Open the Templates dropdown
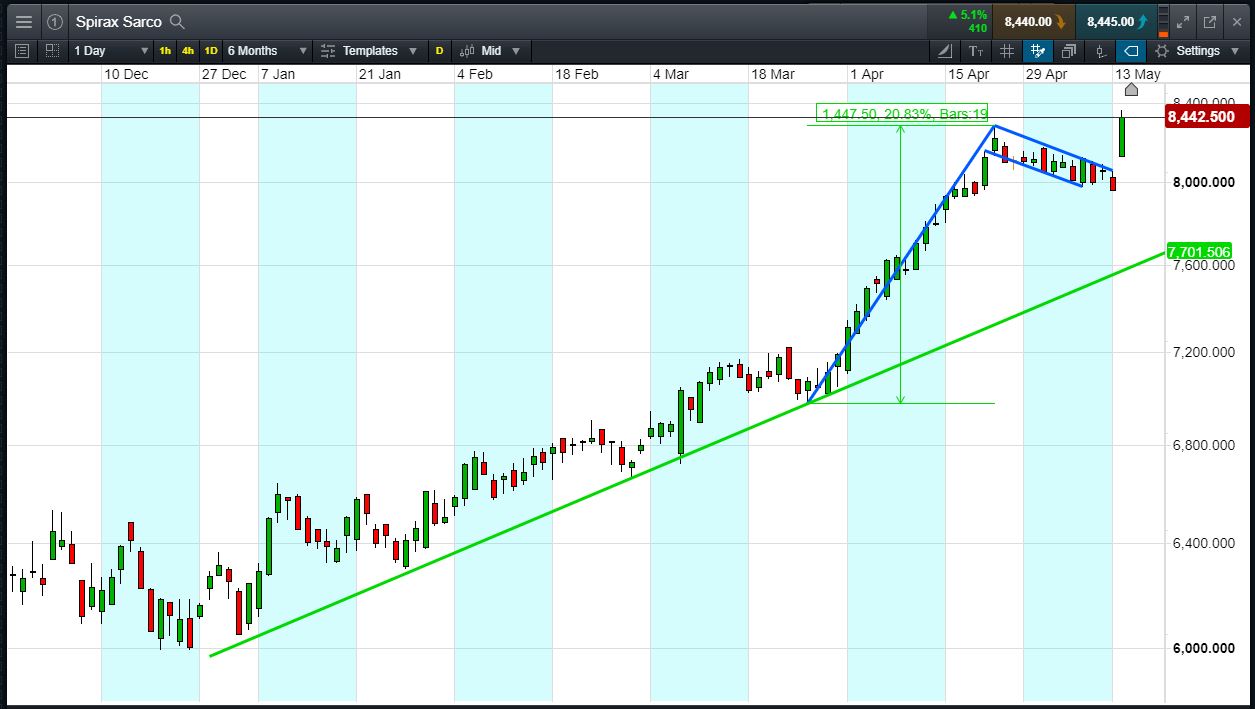 368,51
